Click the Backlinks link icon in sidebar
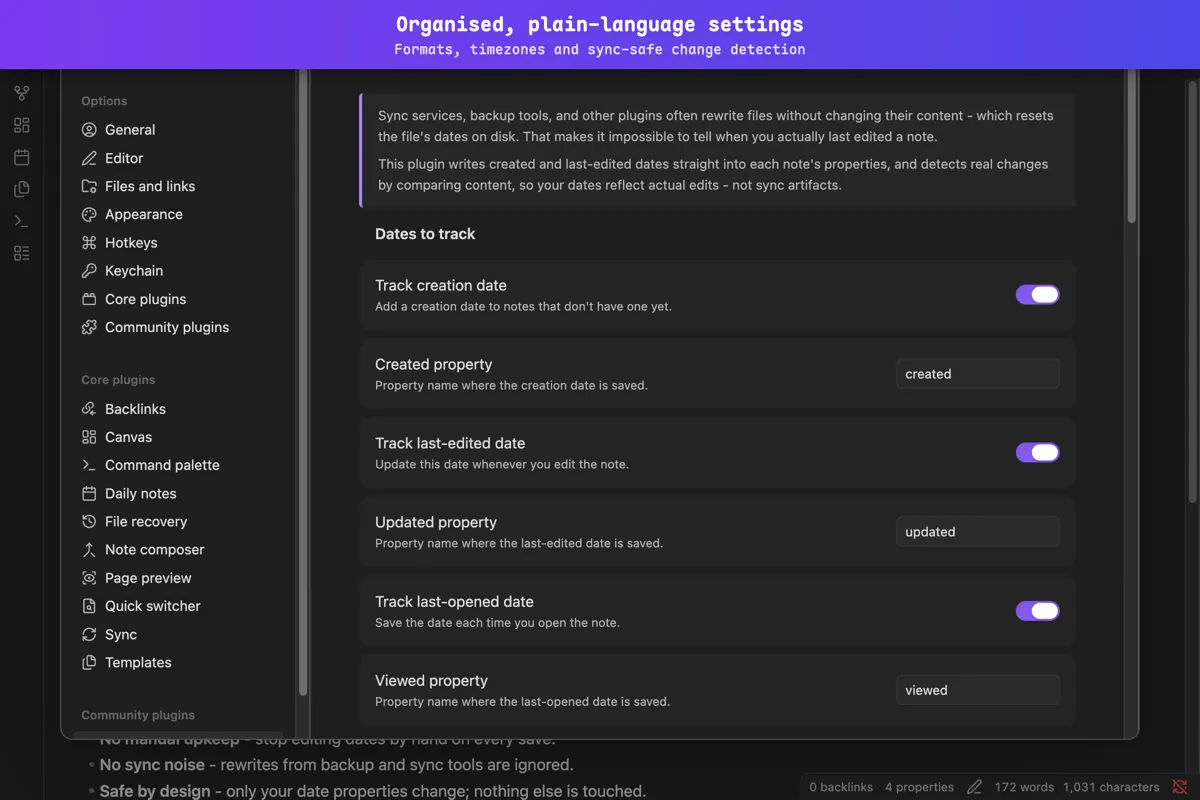1200x800 pixels. point(89,409)
